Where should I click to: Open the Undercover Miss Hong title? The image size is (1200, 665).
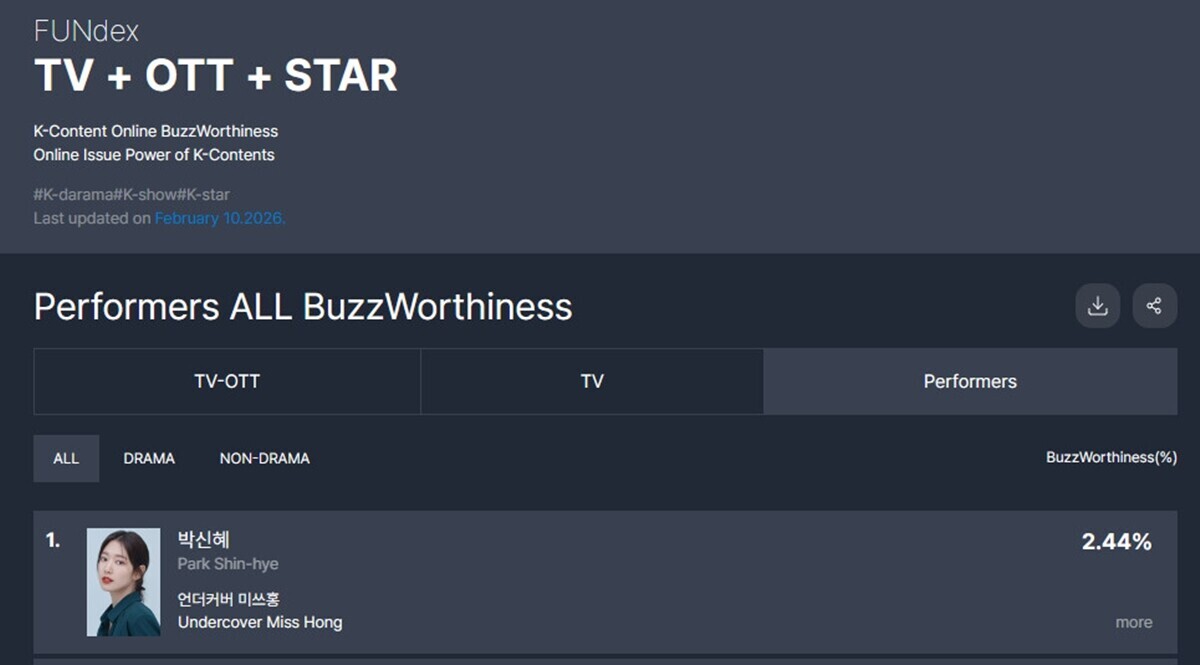pyautogui.click(x=260, y=622)
